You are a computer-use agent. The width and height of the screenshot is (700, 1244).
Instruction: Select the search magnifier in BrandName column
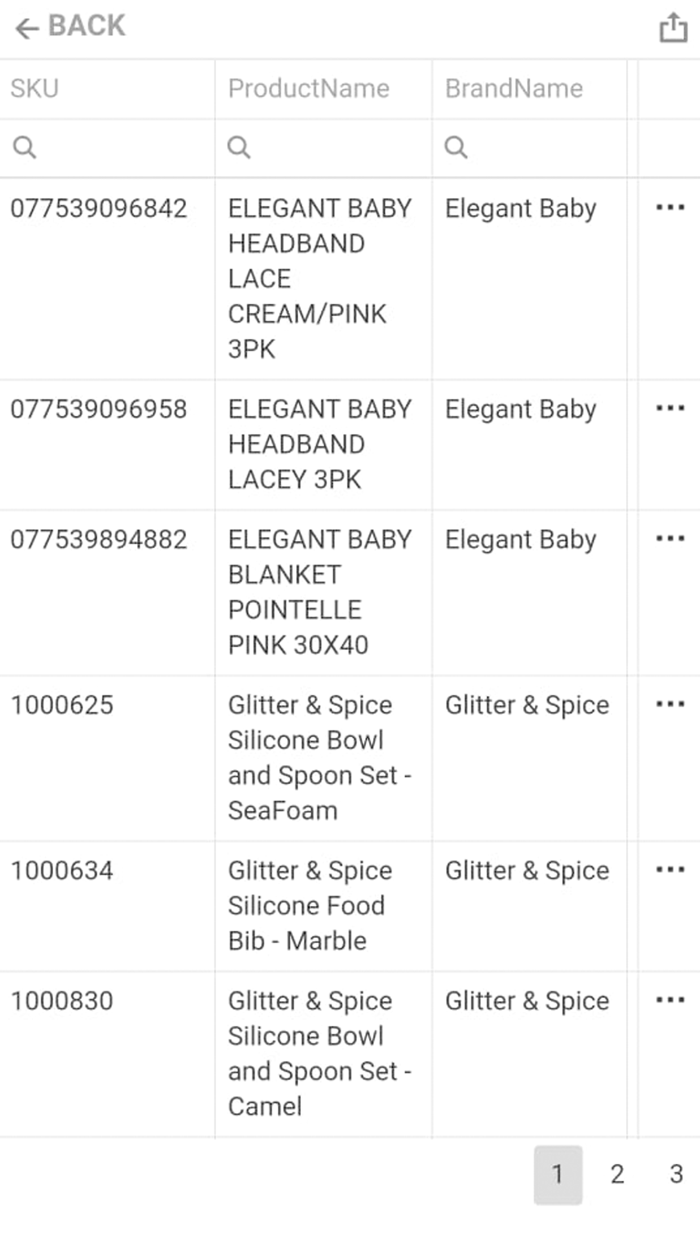(455, 146)
